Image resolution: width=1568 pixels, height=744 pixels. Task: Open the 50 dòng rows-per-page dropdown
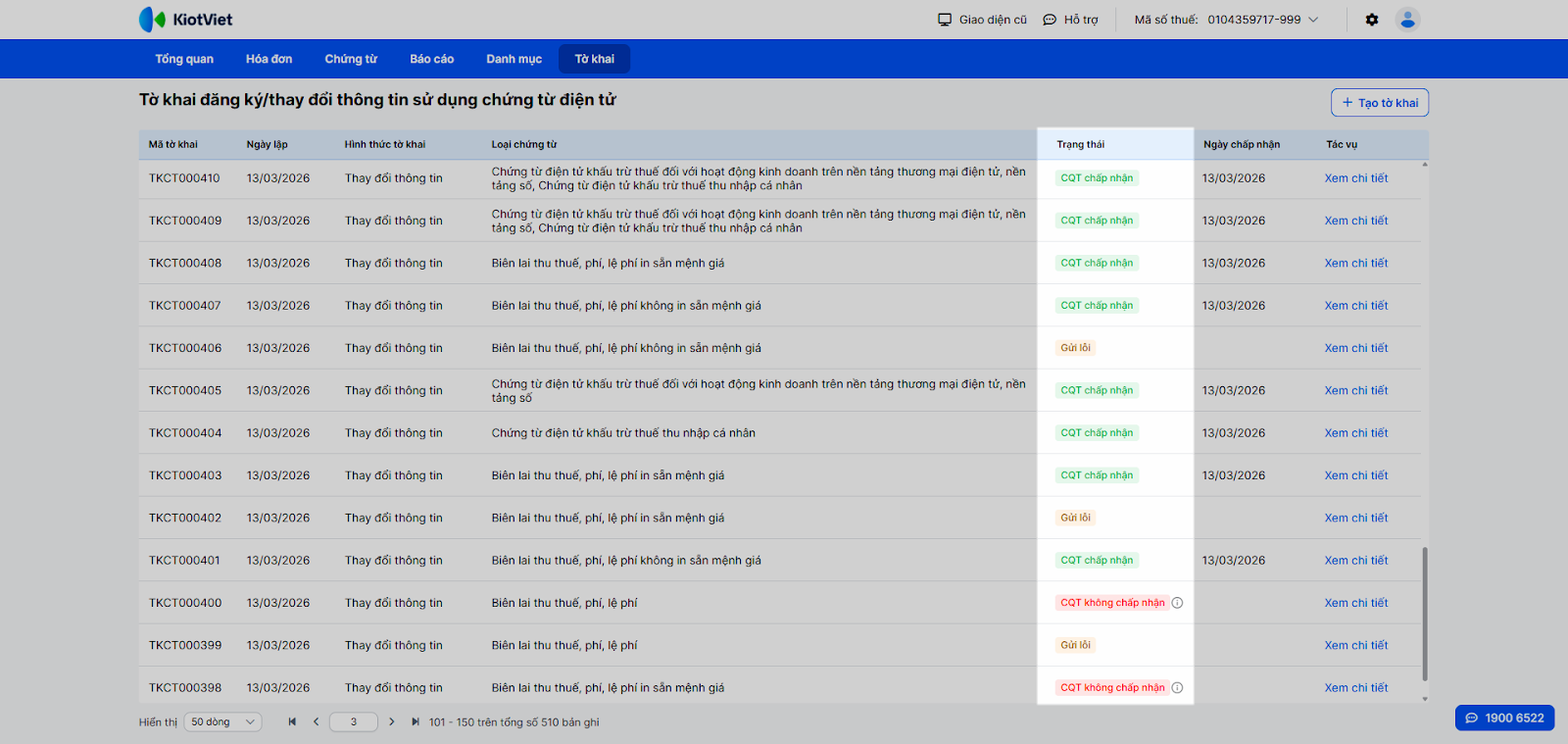point(223,722)
